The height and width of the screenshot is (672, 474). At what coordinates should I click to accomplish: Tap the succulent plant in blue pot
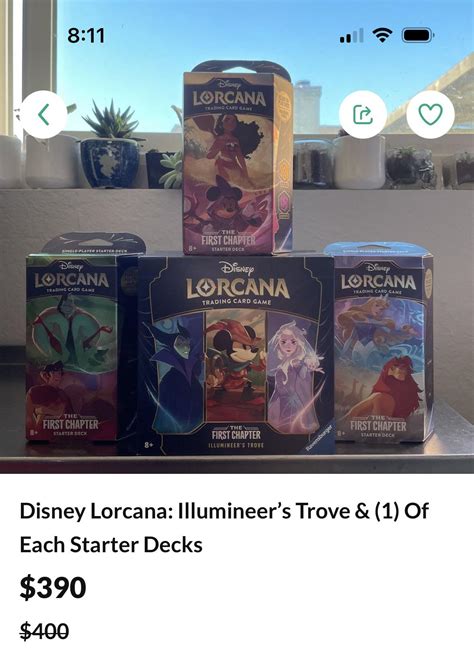[109, 145]
